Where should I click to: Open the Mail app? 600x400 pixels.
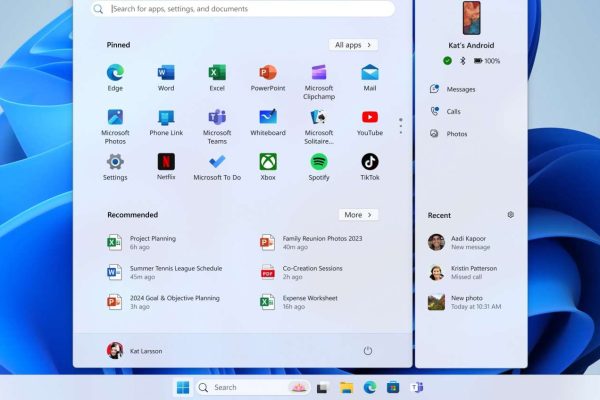coord(370,78)
